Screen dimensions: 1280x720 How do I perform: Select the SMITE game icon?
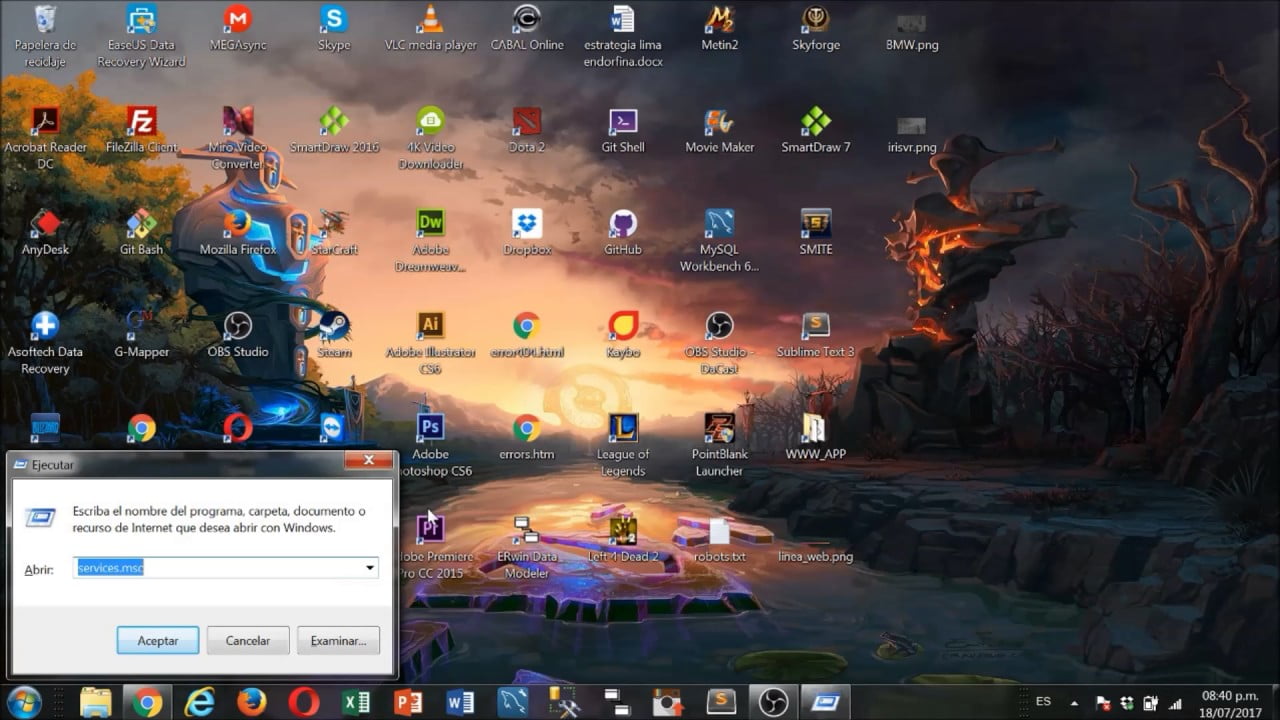(x=816, y=232)
